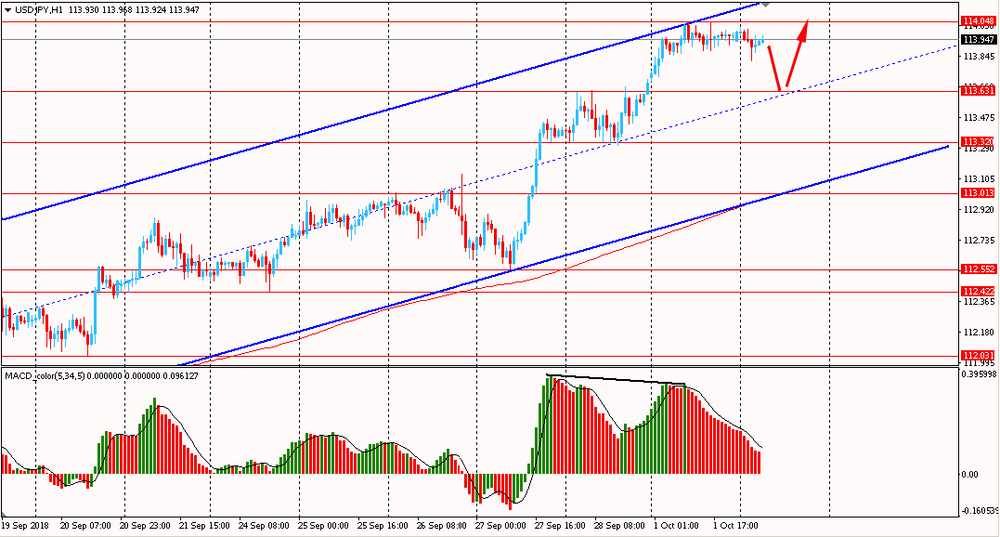Click the 27 Sep 16:00 time label
This screenshot has width=1000, height=537.
point(560,526)
